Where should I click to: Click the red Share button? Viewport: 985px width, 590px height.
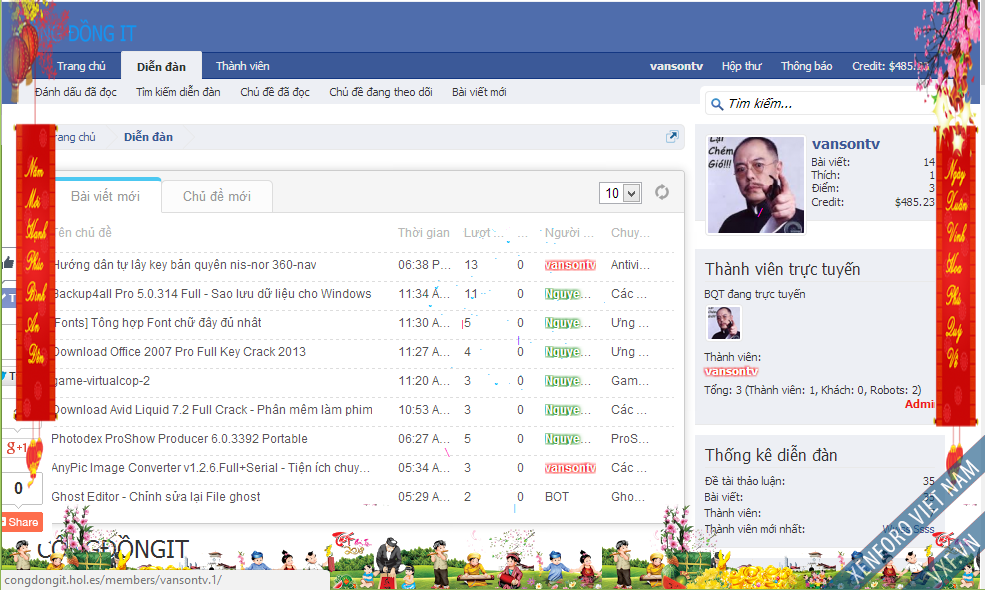tap(22, 522)
